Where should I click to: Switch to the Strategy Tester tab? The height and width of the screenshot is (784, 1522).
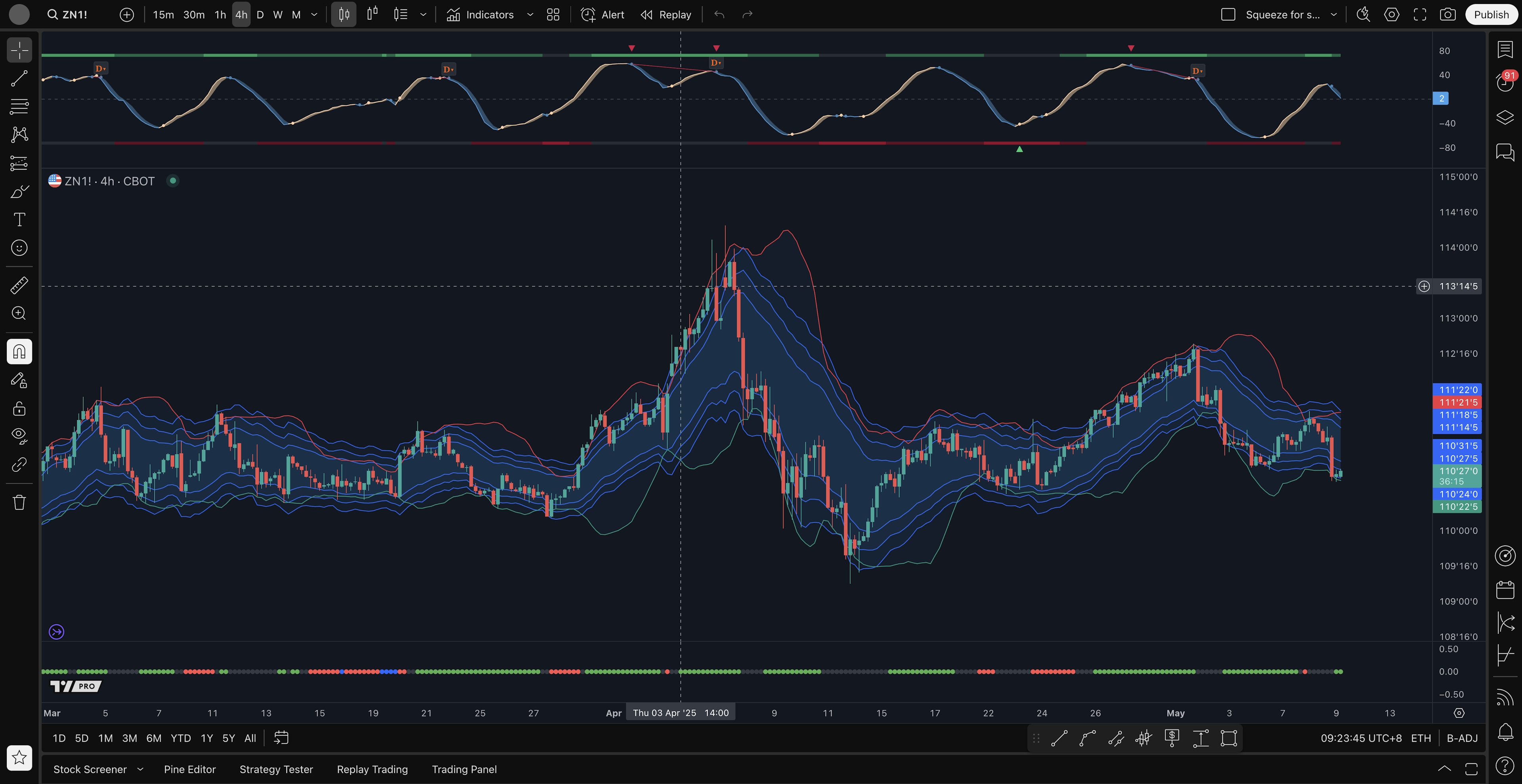(276, 769)
